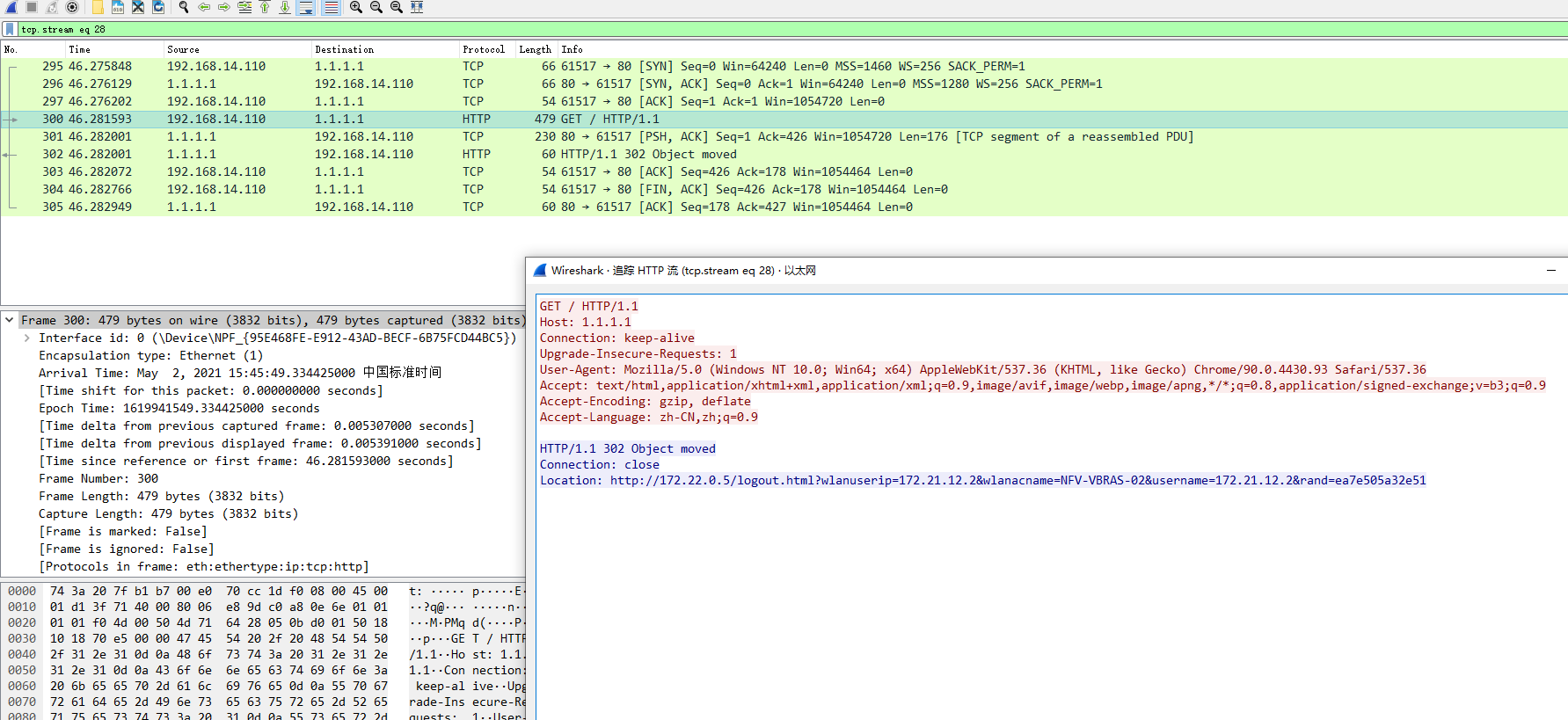Select packet 300 HTTP GET row
1568x720 pixels.
click(x=784, y=119)
